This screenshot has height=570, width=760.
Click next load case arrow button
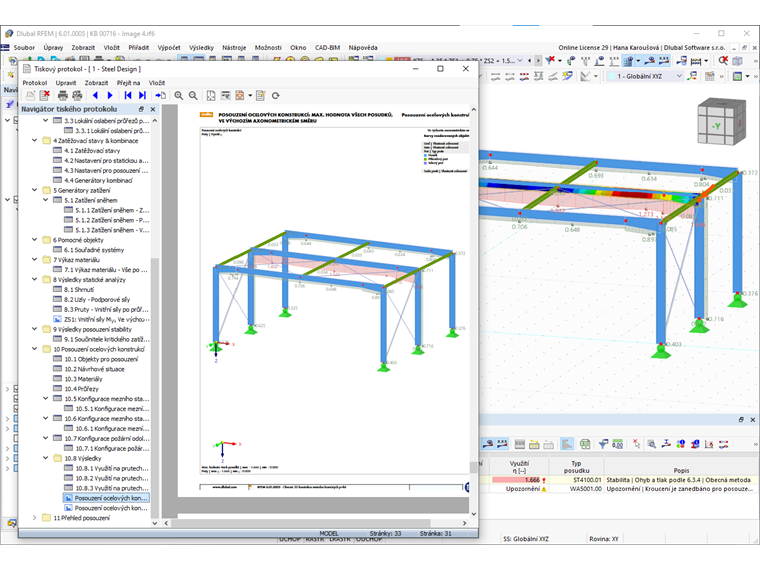tap(538, 61)
